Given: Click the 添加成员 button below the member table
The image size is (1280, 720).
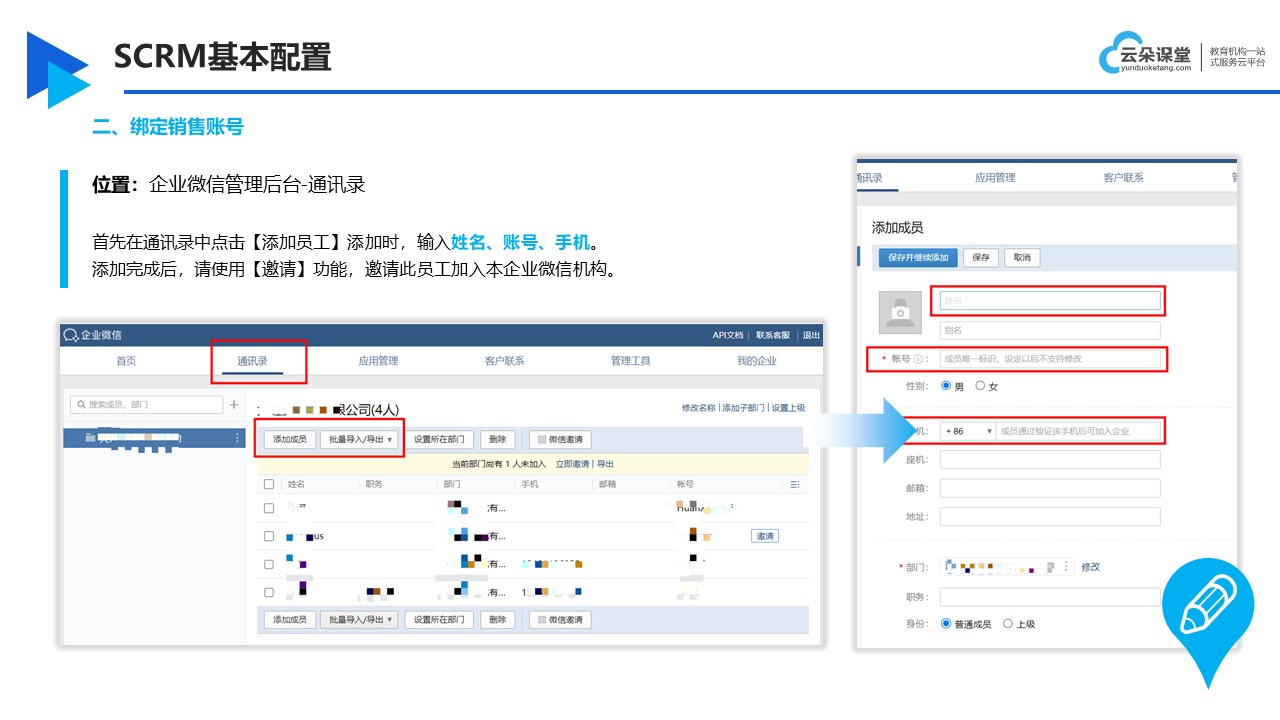Looking at the screenshot, I should pos(290,620).
